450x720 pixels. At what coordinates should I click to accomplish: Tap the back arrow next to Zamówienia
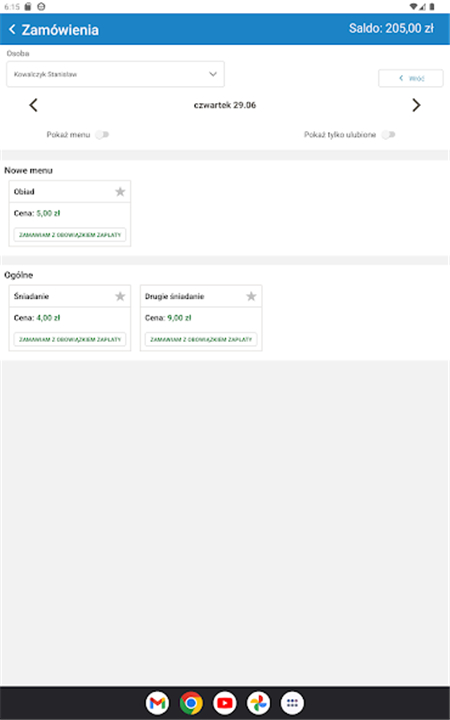pyautogui.click(x=12, y=29)
